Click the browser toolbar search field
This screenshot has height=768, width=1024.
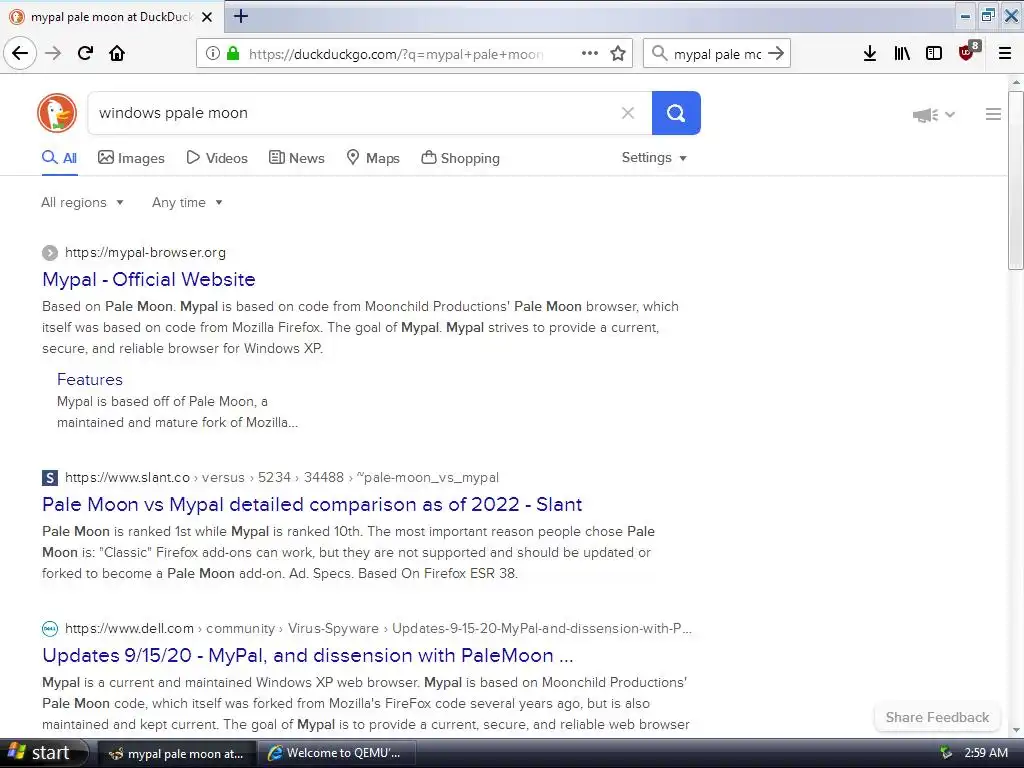[717, 54]
